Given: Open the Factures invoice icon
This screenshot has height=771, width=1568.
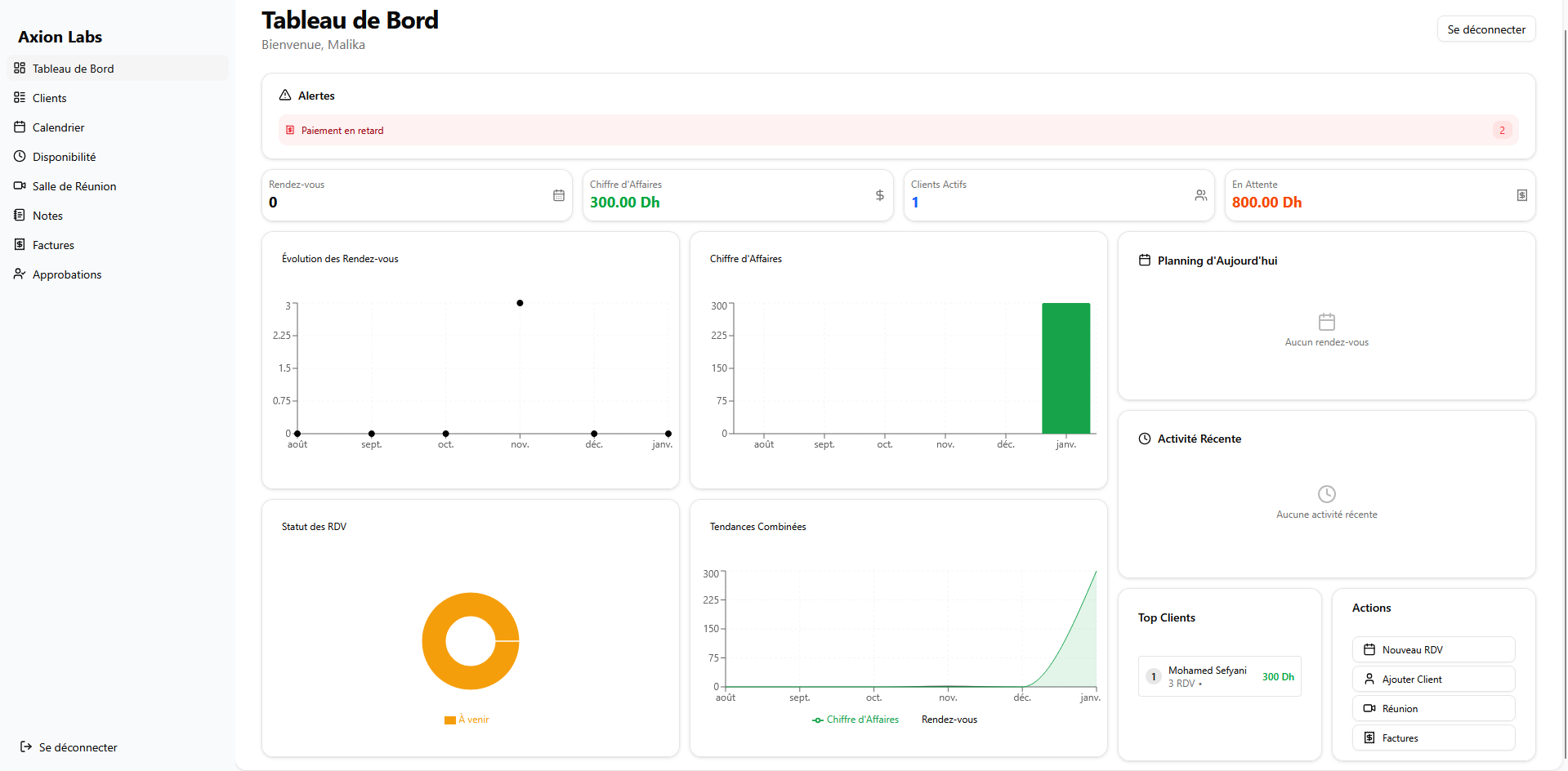Looking at the screenshot, I should tap(19, 245).
